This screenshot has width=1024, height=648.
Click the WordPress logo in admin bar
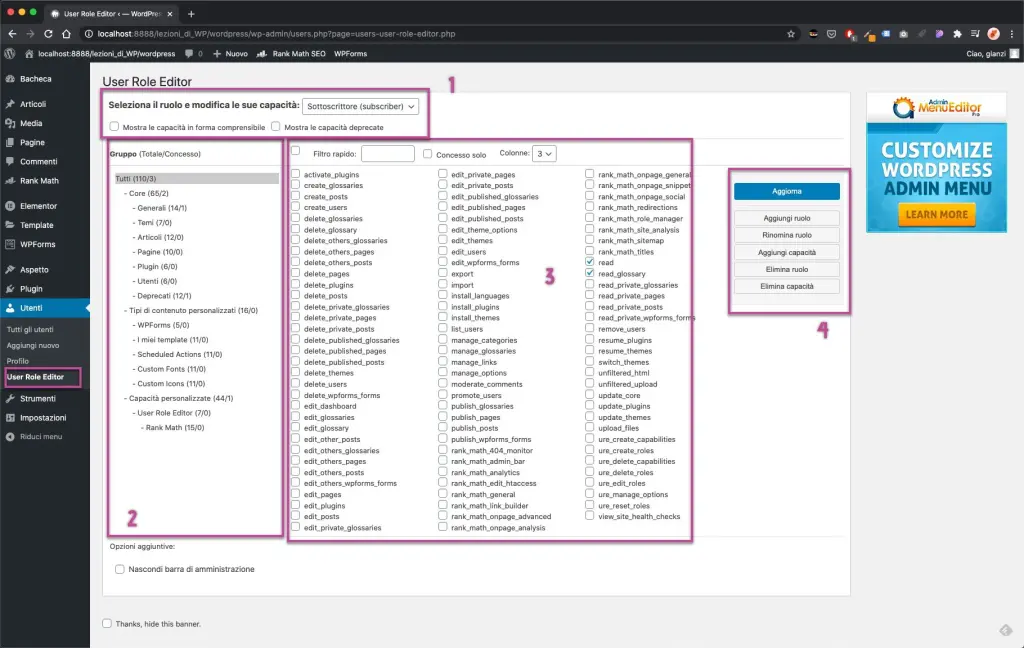tap(10, 54)
